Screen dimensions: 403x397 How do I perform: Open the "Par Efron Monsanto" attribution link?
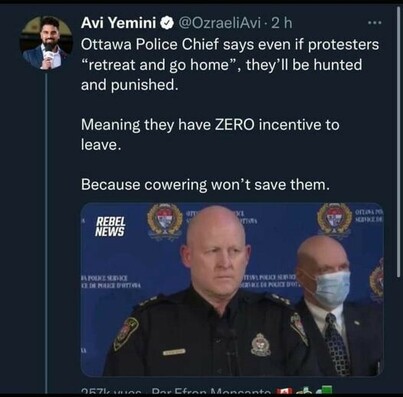coord(211,390)
